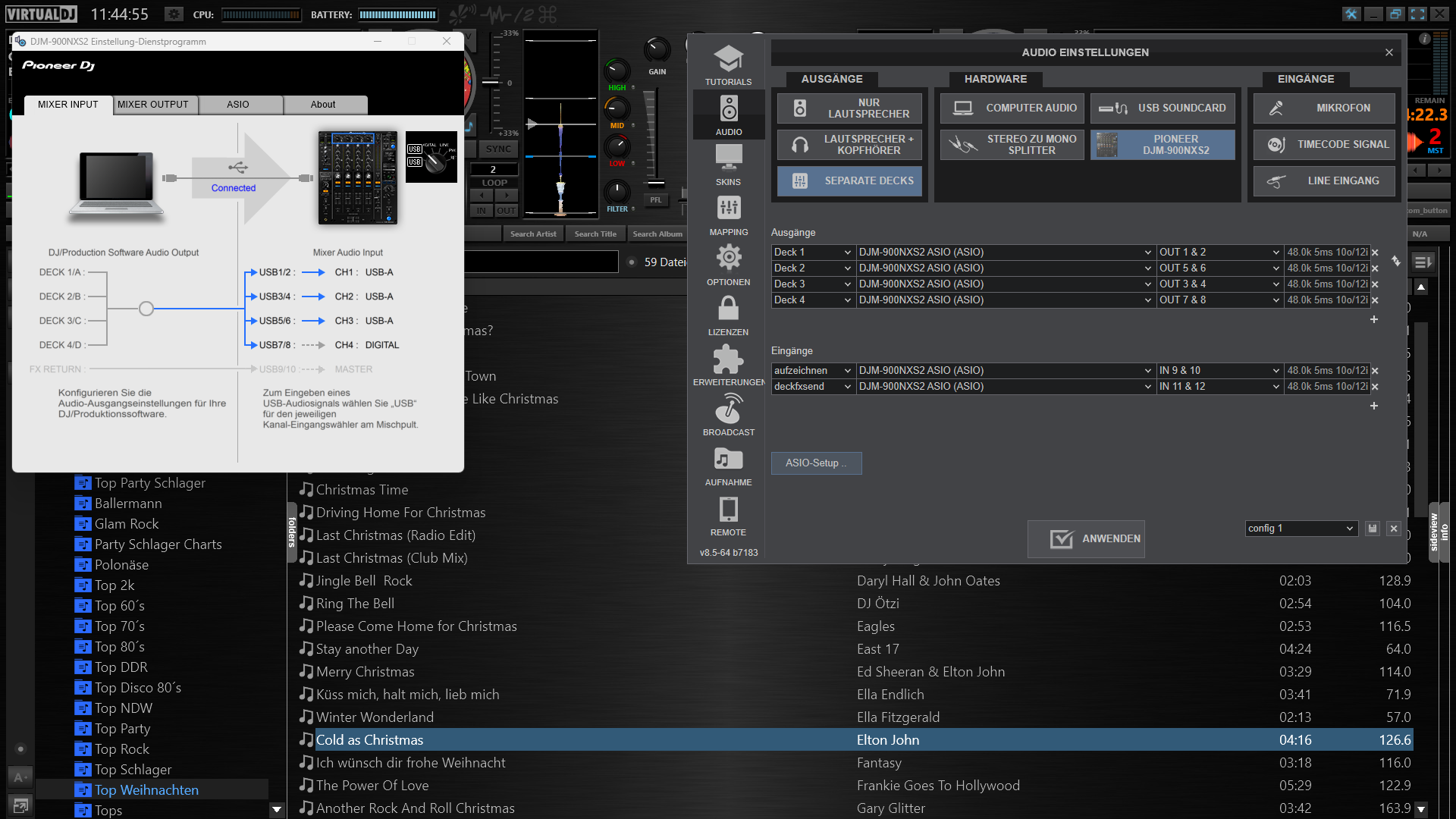Image resolution: width=1456 pixels, height=819 pixels.
Task: Select Stereo zu Mono Splitter option
Action: pyautogui.click(x=1012, y=145)
